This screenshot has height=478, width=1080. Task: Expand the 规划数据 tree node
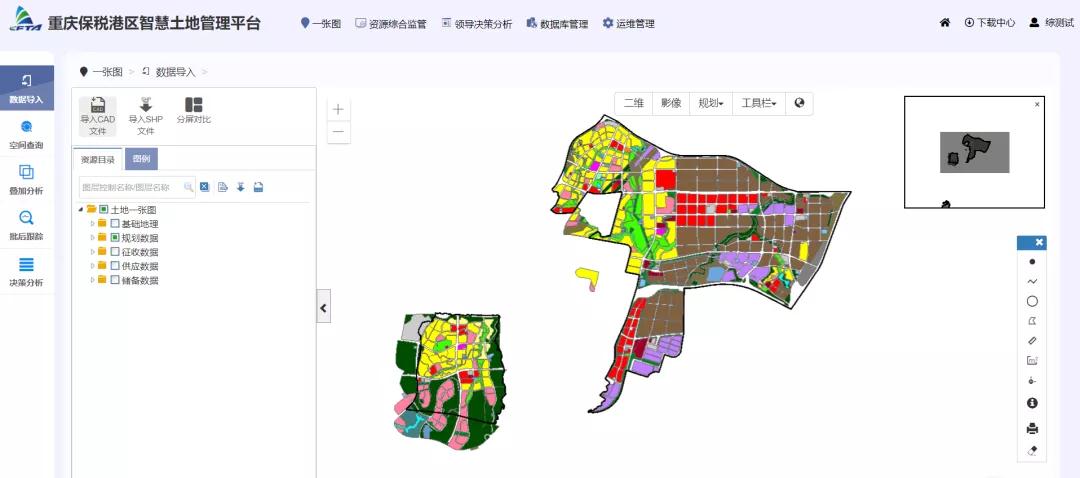93,238
